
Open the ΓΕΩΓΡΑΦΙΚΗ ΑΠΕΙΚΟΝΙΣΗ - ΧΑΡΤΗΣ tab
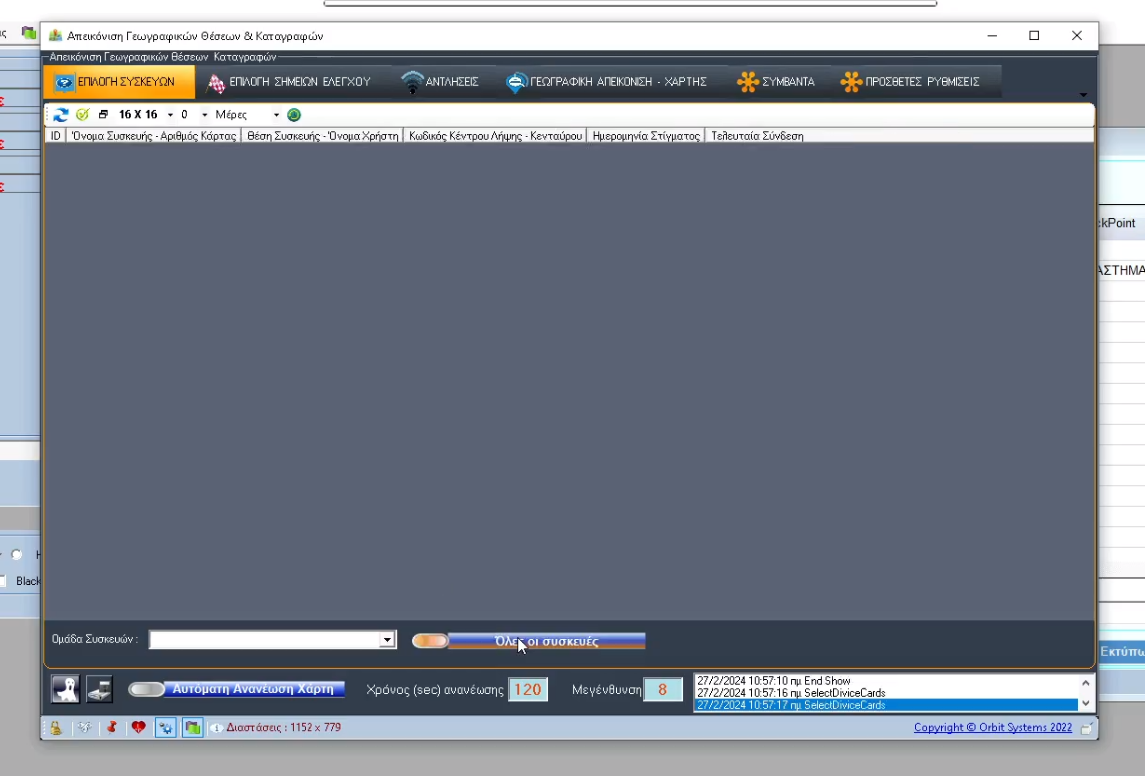606,82
